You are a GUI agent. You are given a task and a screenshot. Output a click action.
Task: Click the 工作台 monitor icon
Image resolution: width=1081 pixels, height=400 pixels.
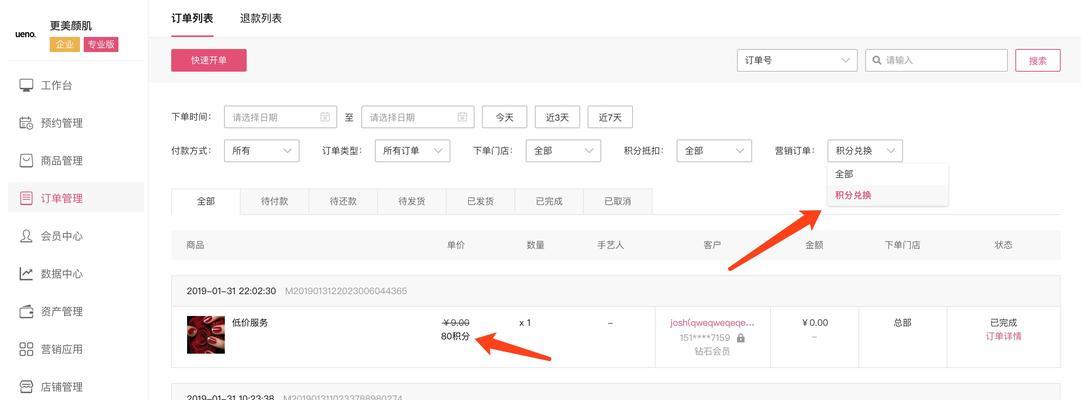point(26,86)
